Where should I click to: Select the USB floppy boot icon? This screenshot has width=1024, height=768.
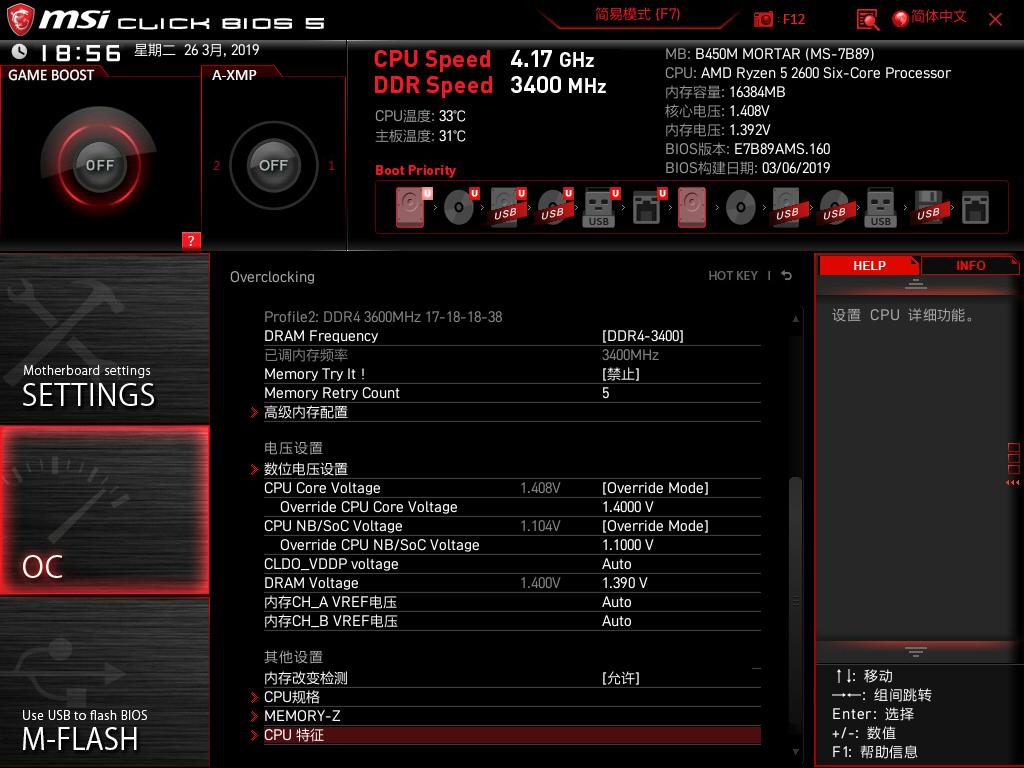[x=929, y=208]
